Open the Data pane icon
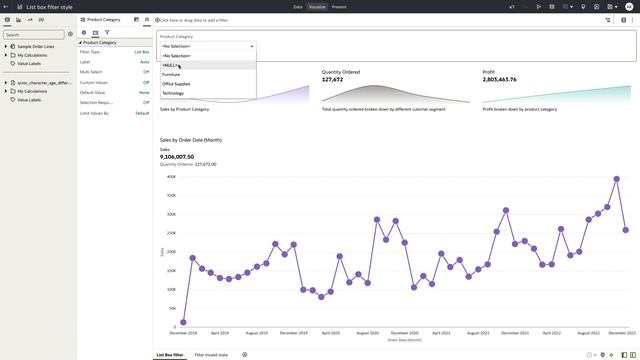Viewport: 640px width, 360px height. click(x=7, y=20)
